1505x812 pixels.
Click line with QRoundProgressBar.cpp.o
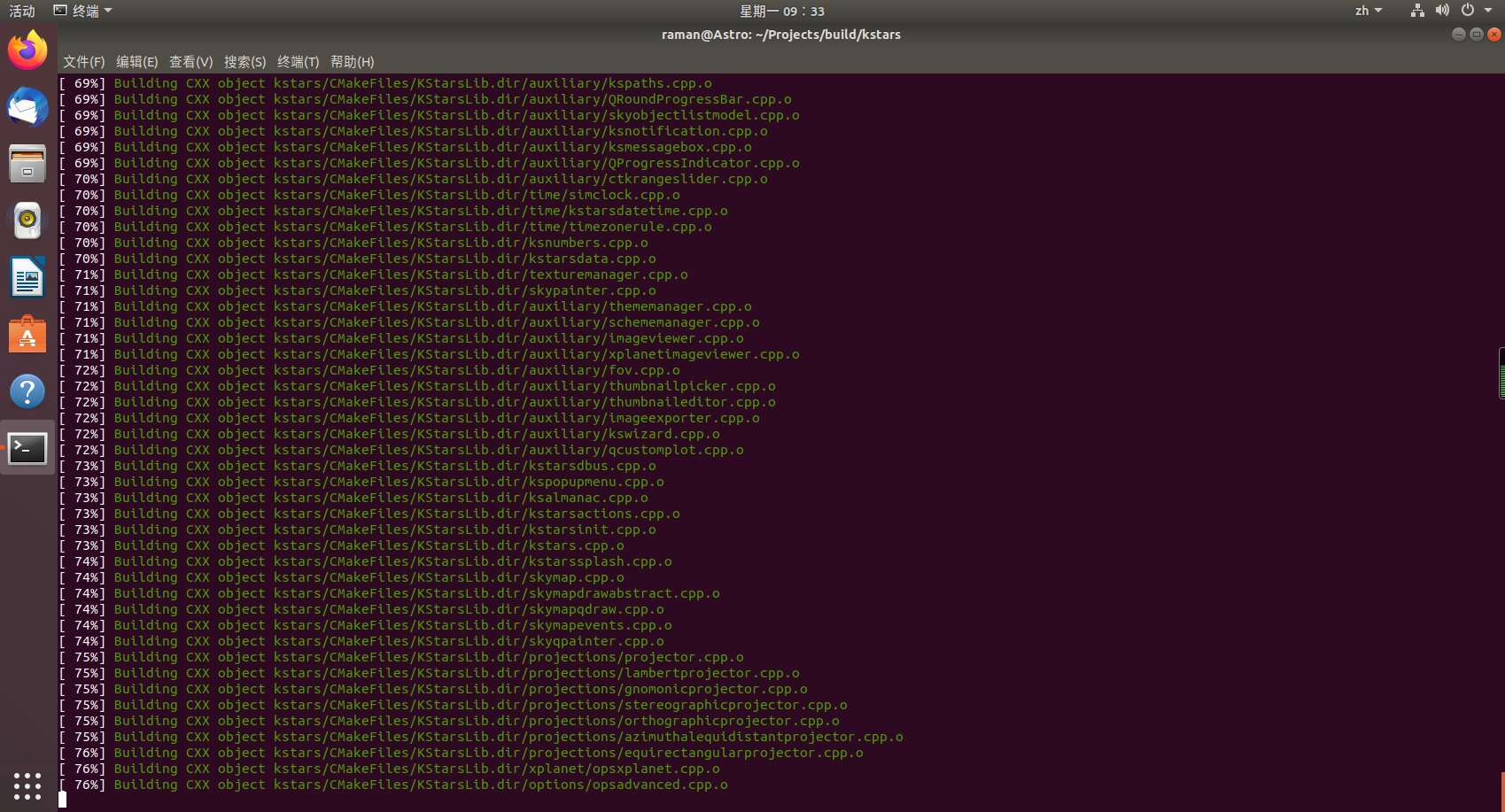click(425, 99)
